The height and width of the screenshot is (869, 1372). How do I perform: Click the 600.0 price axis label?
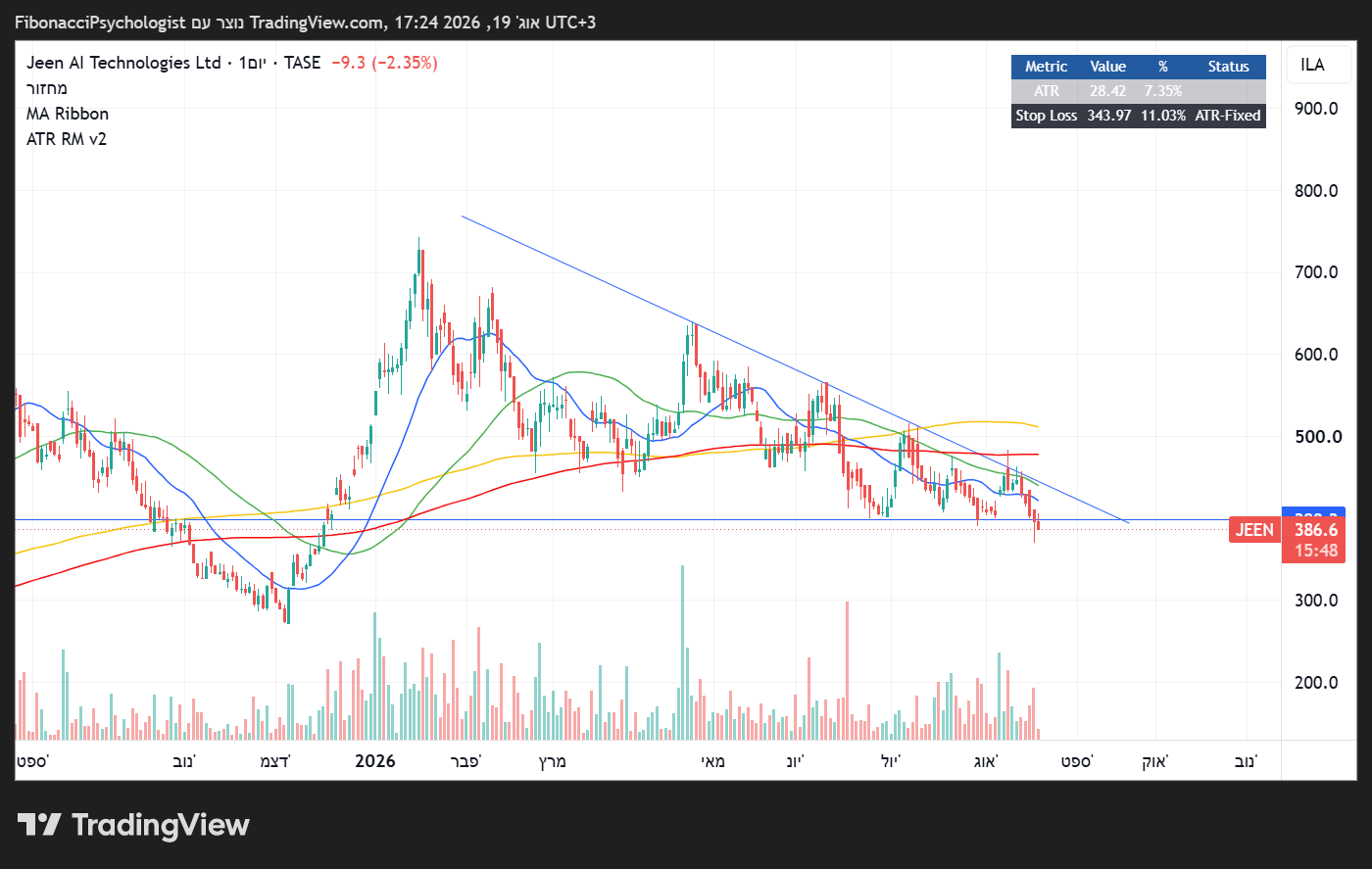(x=1316, y=355)
